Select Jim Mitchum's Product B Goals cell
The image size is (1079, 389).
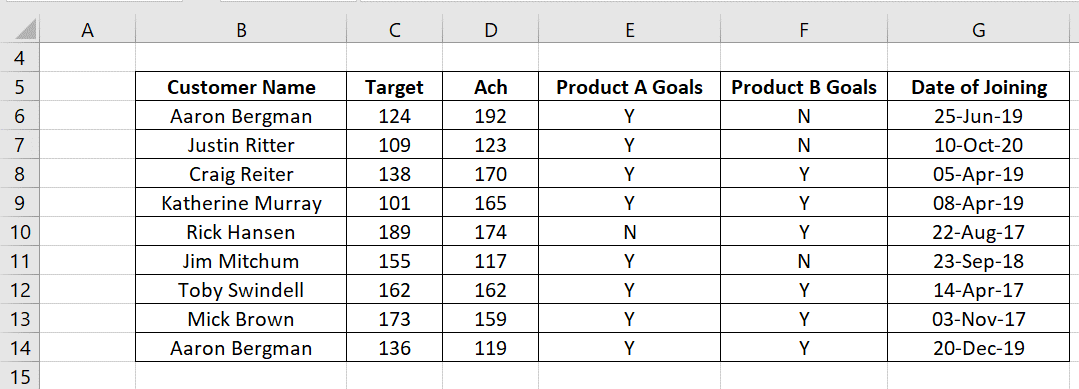(804, 261)
